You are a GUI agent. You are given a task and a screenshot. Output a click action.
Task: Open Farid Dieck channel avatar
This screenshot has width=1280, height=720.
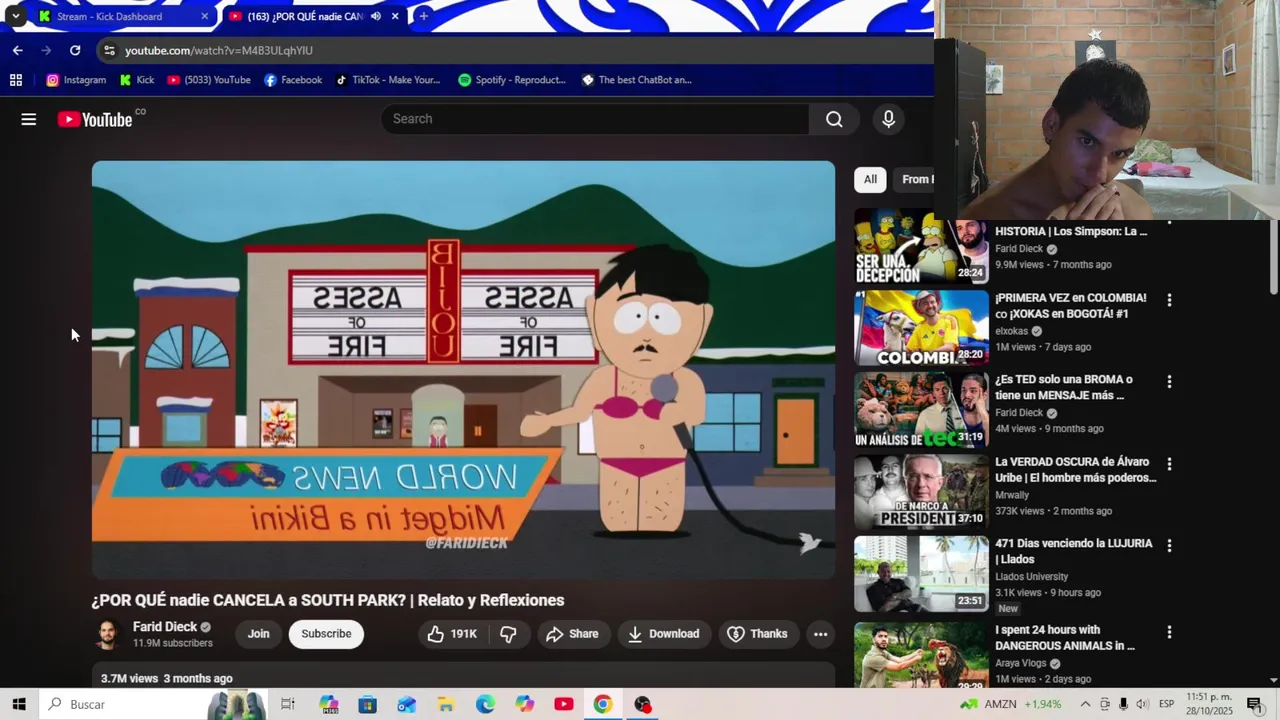point(107,634)
